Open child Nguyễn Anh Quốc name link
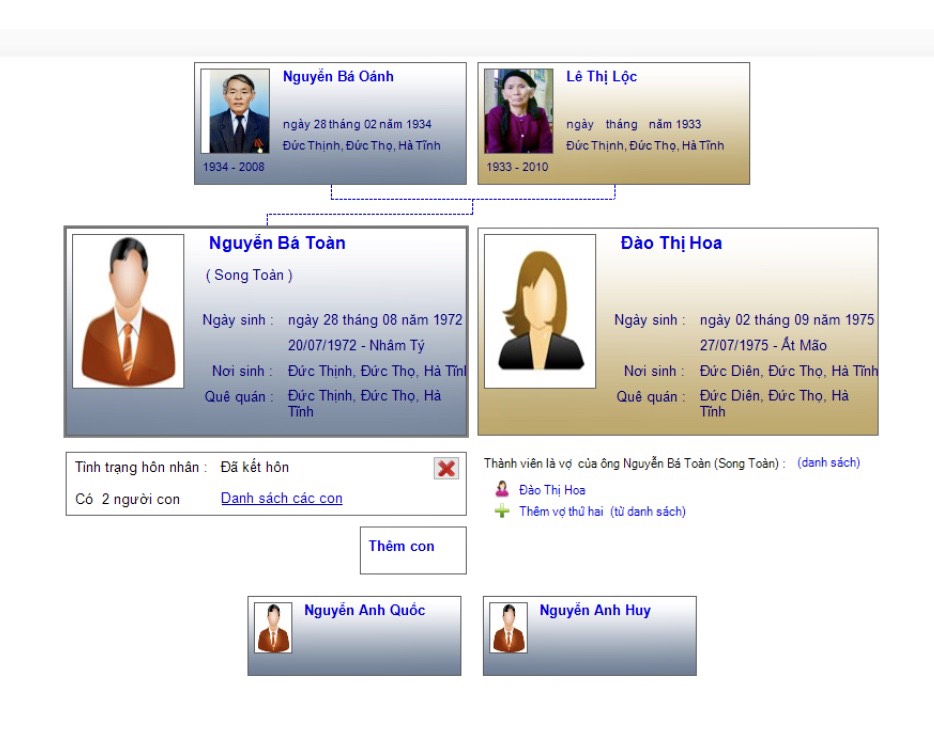This screenshot has width=934, height=742. tap(365, 610)
